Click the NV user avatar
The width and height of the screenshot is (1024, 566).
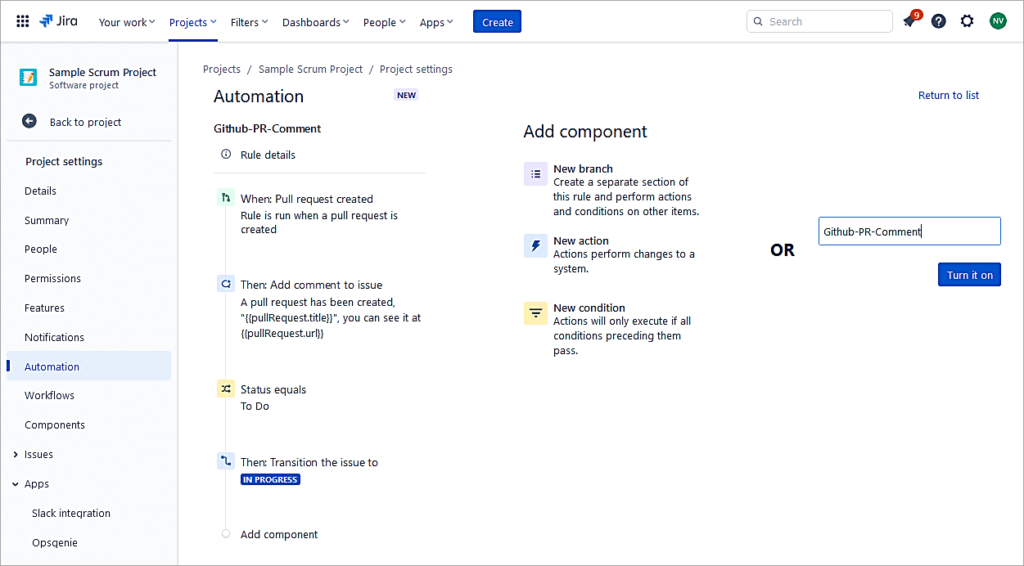point(998,21)
